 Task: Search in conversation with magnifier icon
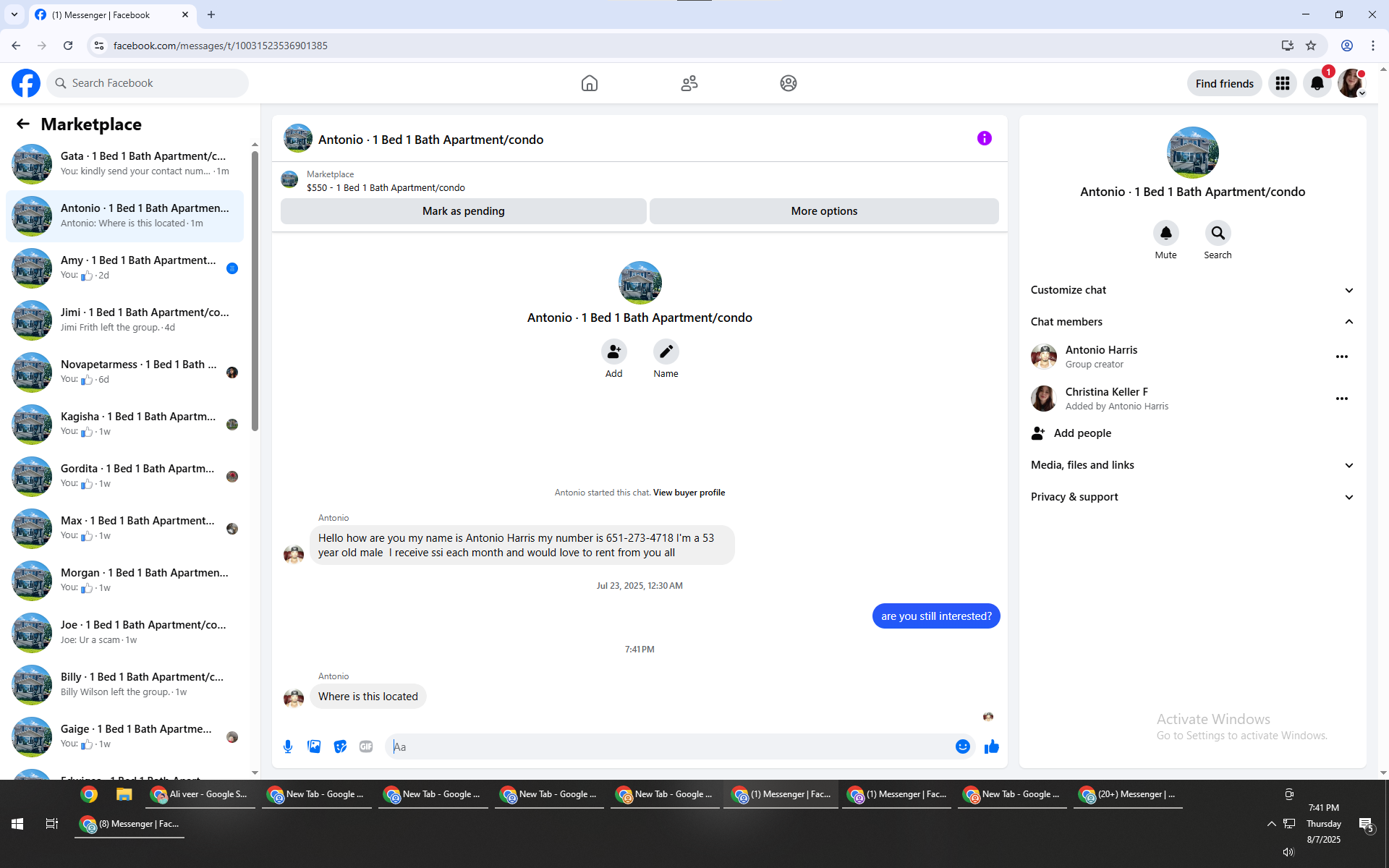[x=1218, y=233]
